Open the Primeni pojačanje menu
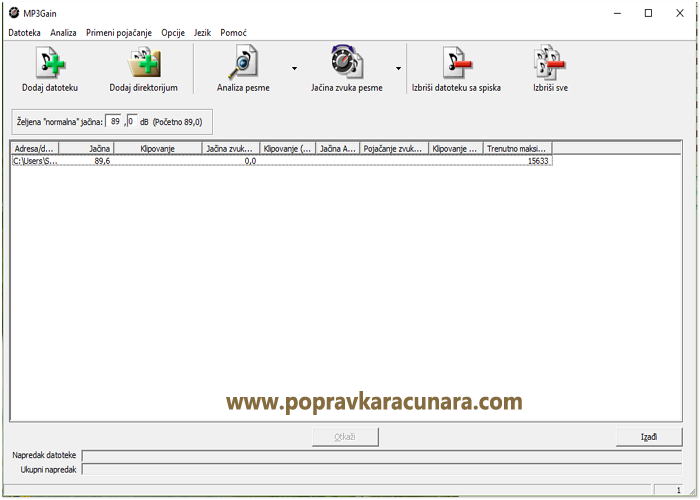This screenshot has width=700, height=500. [x=119, y=33]
